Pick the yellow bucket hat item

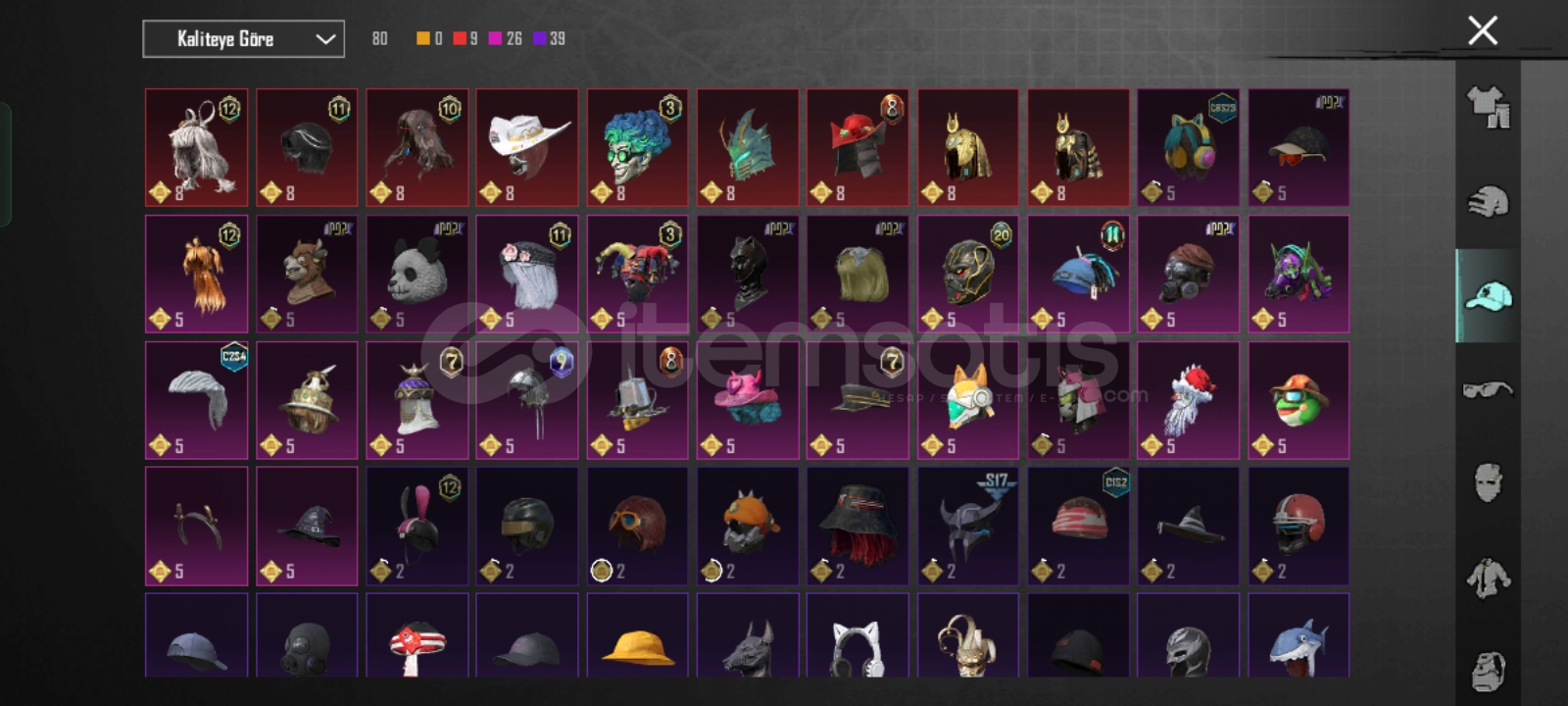coord(638,634)
